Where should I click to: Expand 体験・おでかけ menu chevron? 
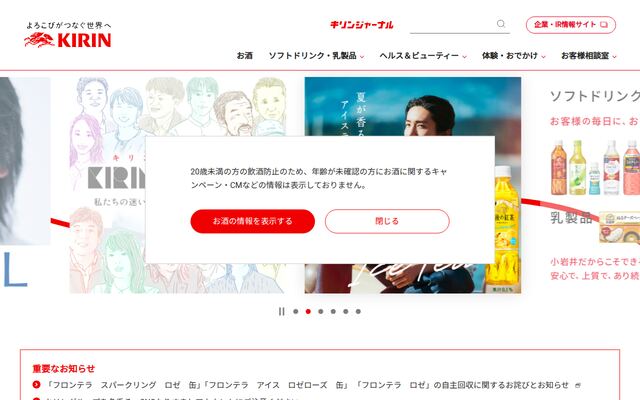pyautogui.click(x=543, y=57)
